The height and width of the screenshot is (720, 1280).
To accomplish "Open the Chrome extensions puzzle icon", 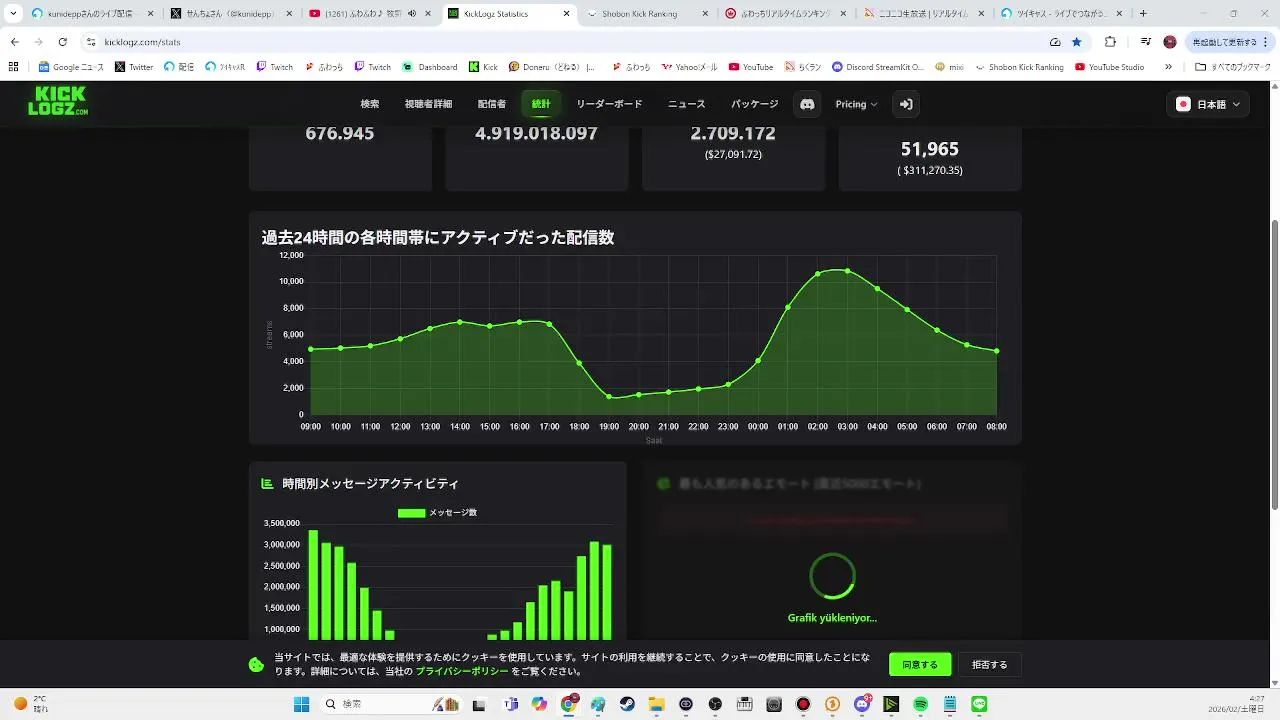I will click(x=1110, y=42).
